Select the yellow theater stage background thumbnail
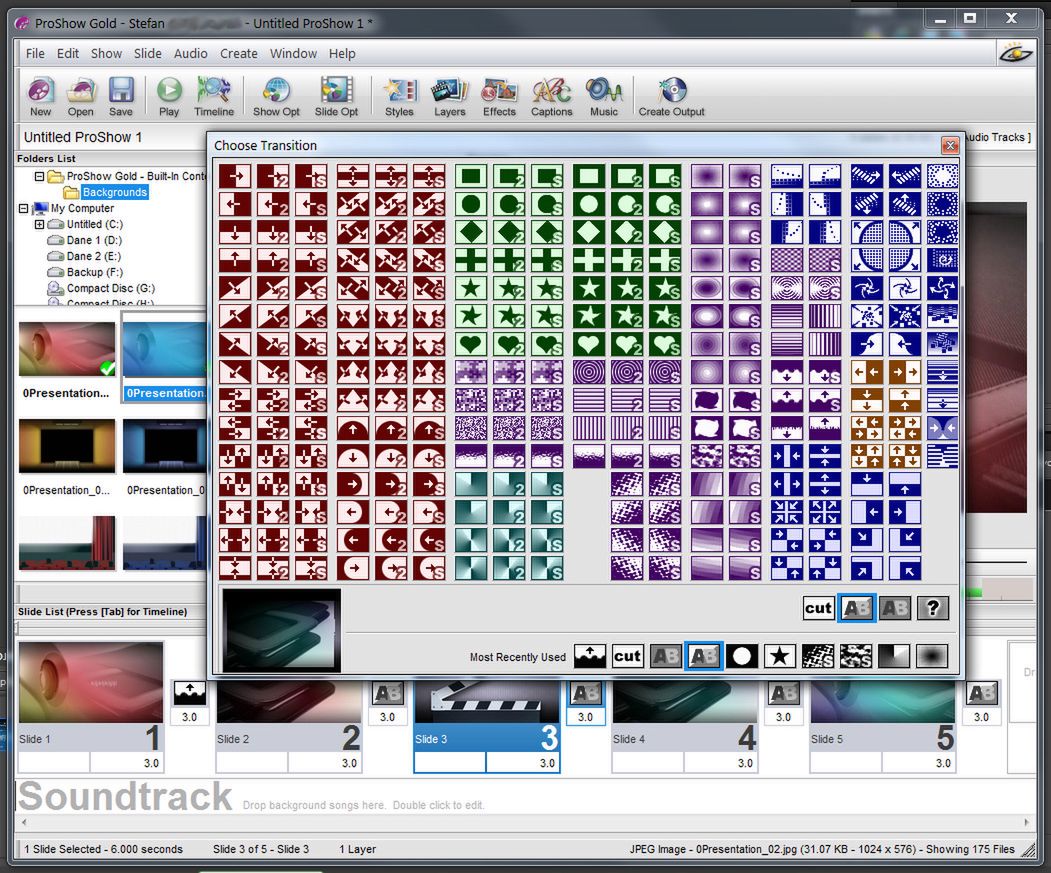Viewport: 1051px width, 873px height. (x=67, y=446)
